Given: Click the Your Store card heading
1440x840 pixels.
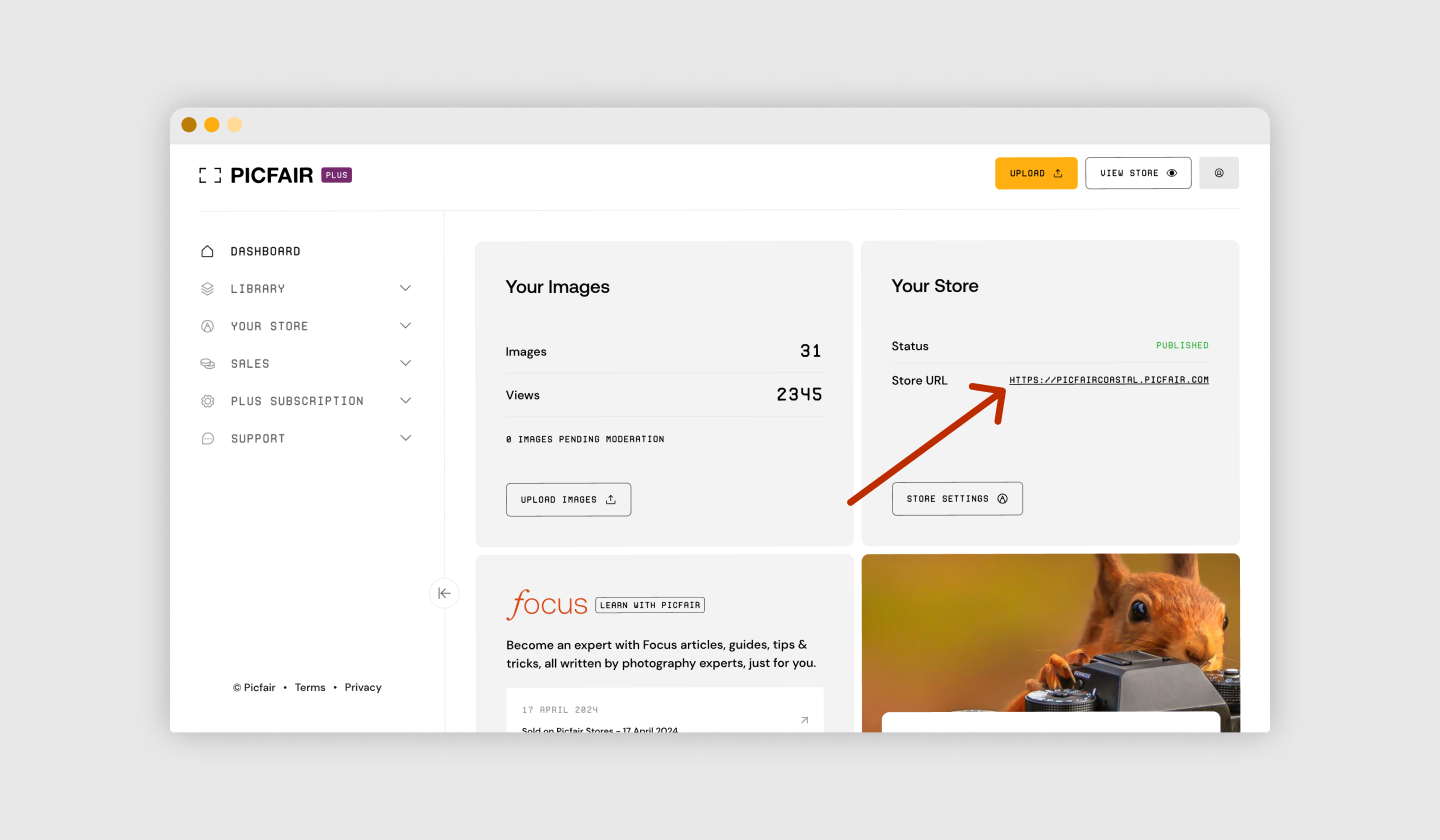Looking at the screenshot, I should click(x=935, y=286).
